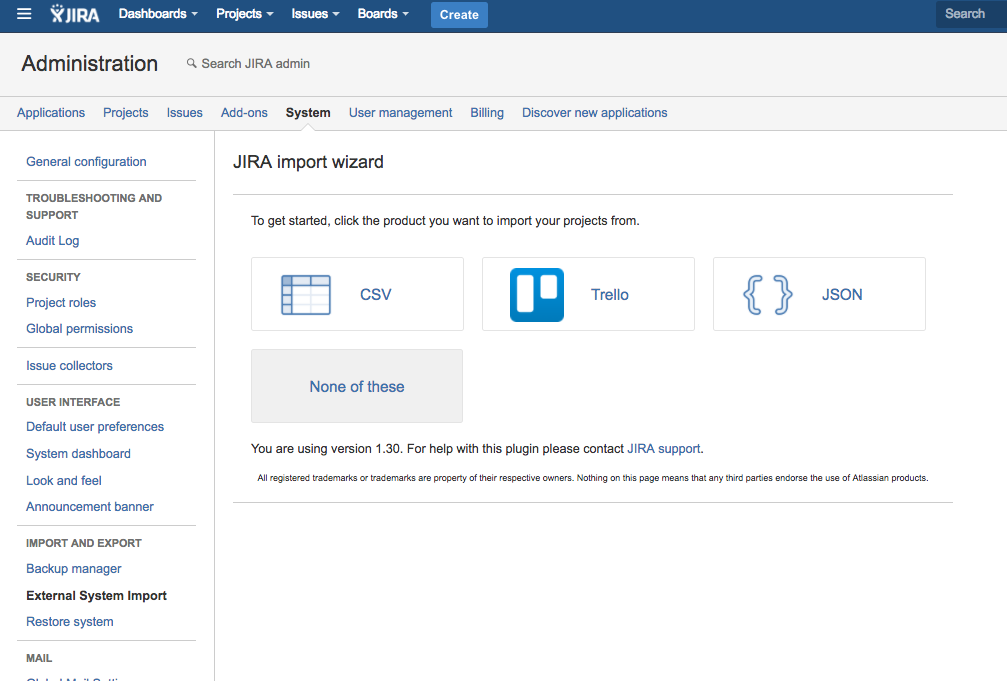Open Audit Log in sidebar

click(53, 240)
